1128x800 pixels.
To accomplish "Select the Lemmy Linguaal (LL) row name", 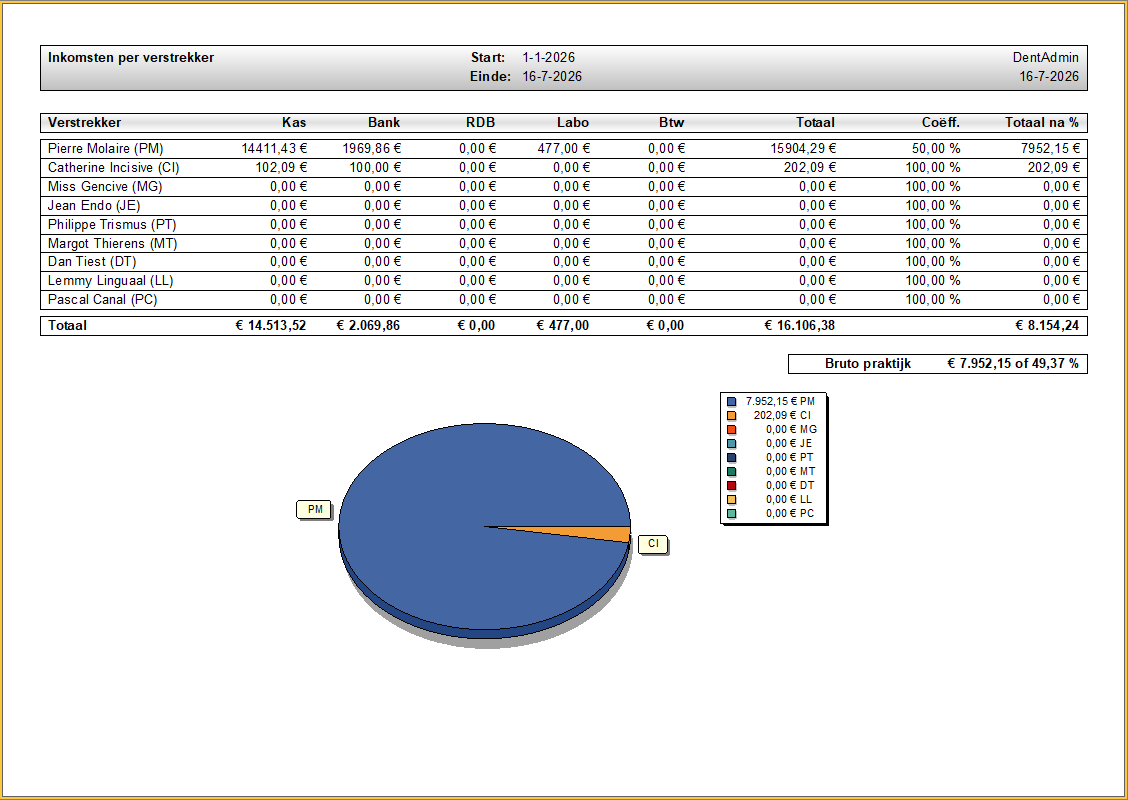I will pos(111,281).
